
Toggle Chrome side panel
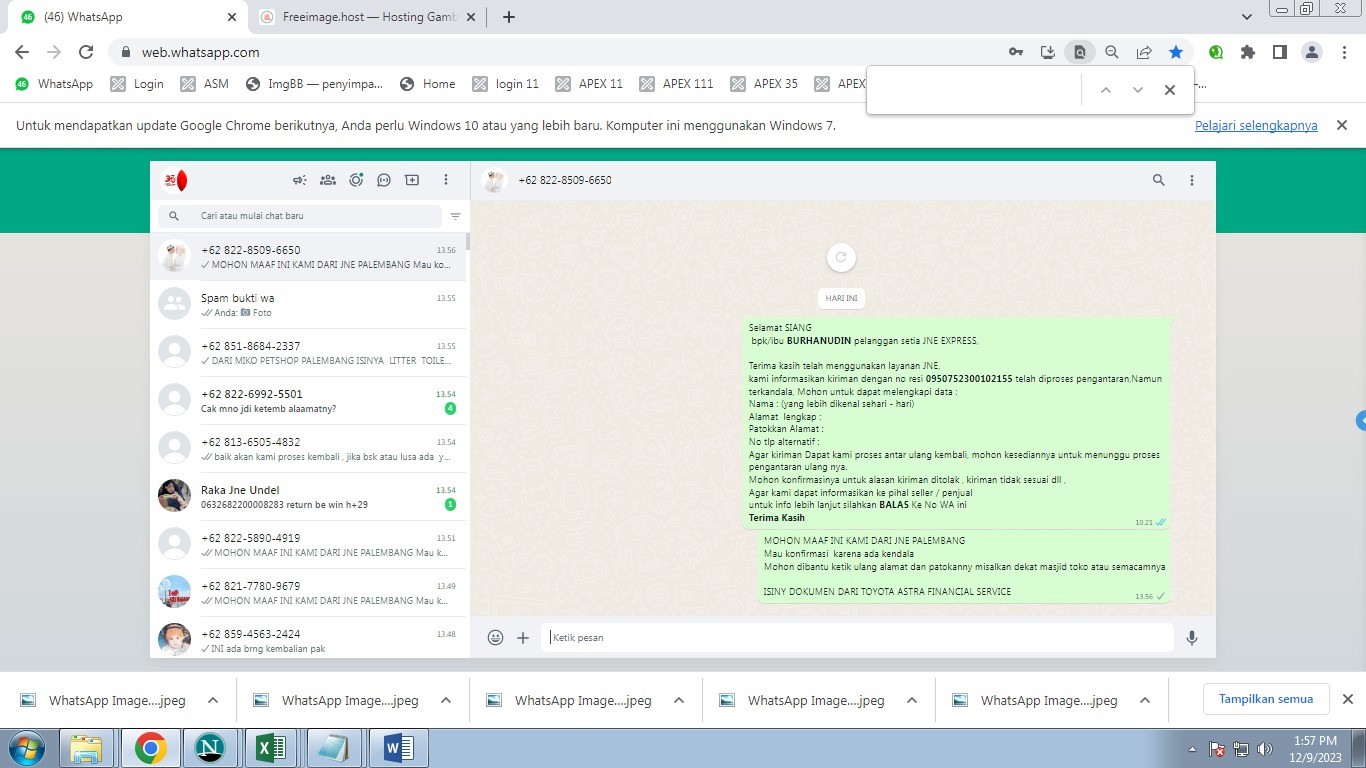1279,52
